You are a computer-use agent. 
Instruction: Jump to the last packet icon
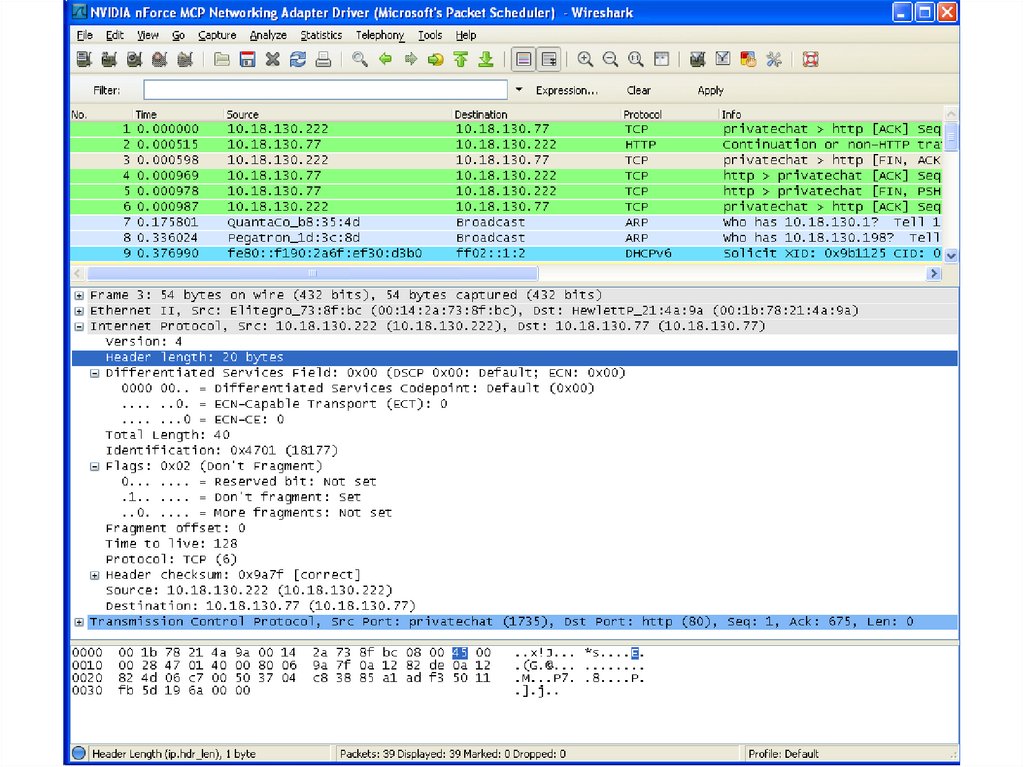pyautogui.click(x=486, y=60)
